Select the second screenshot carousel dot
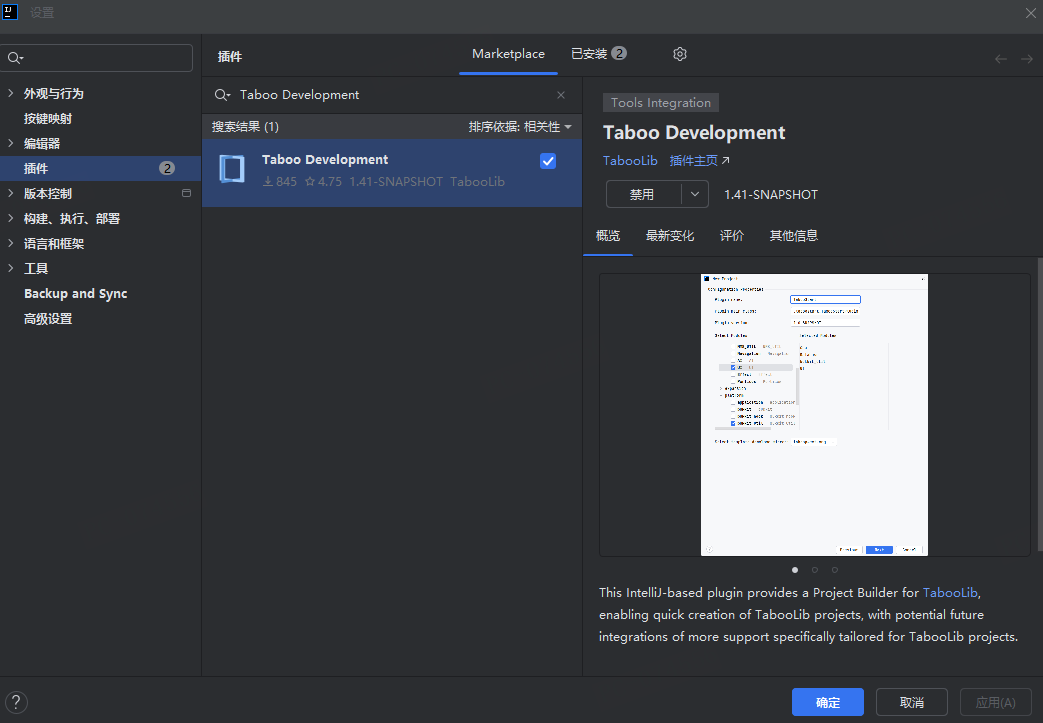 coord(815,570)
